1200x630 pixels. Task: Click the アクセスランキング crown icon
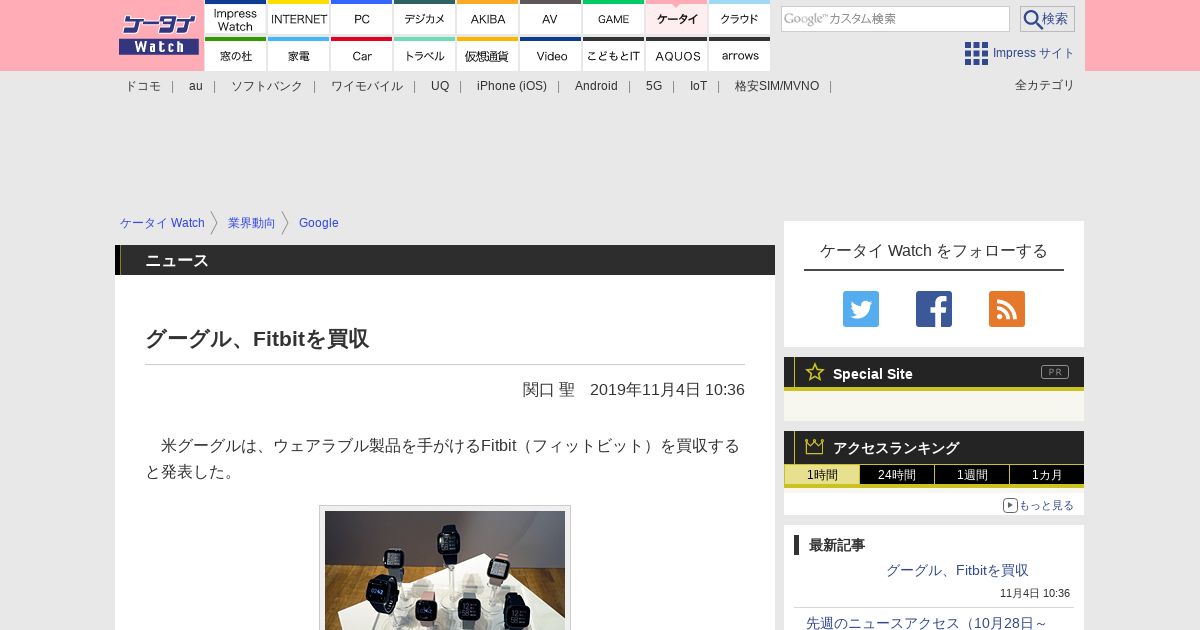(815, 446)
